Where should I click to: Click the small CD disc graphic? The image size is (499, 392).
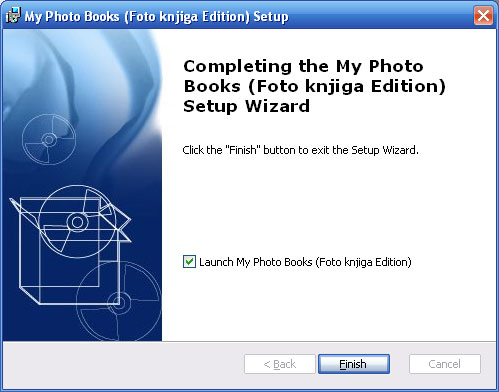[49, 139]
